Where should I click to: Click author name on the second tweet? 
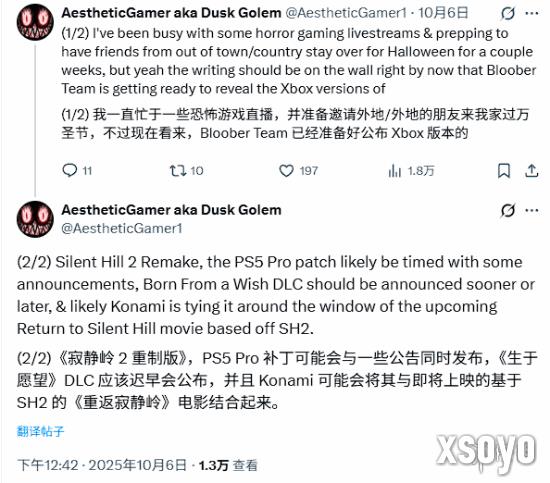tap(172, 210)
